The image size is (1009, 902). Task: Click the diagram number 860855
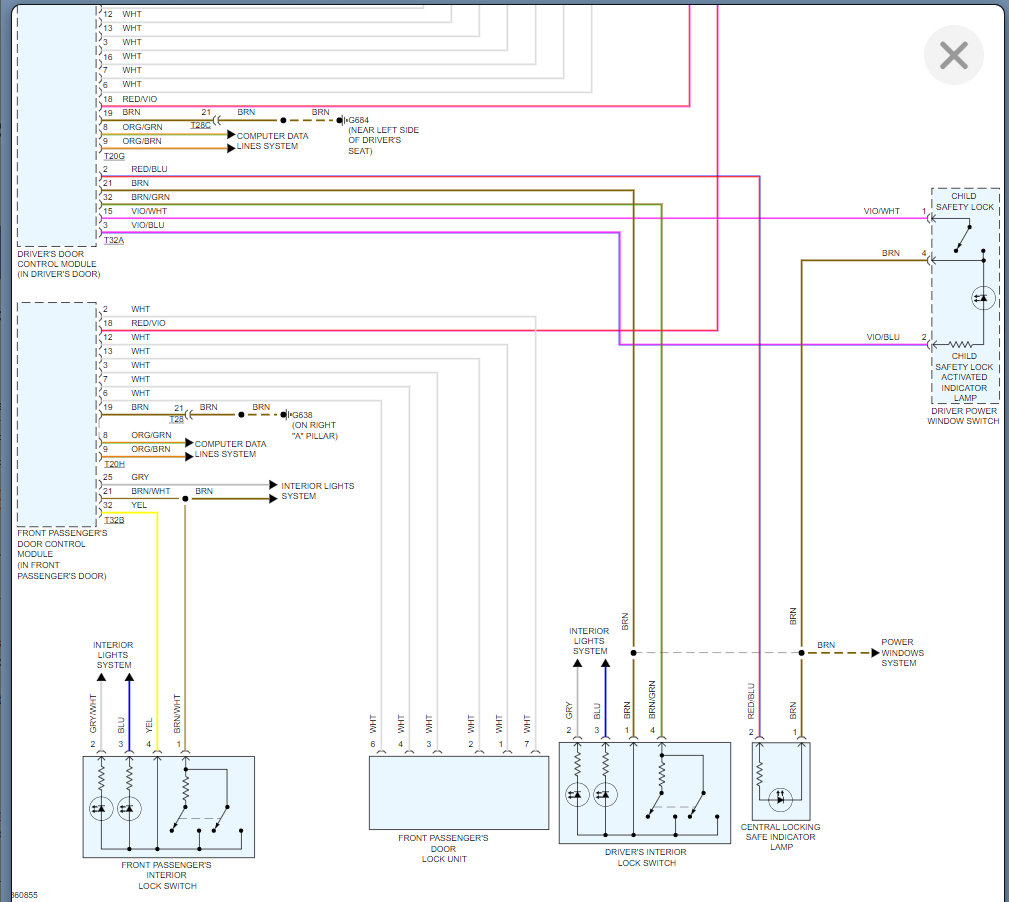[x=24, y=895]
